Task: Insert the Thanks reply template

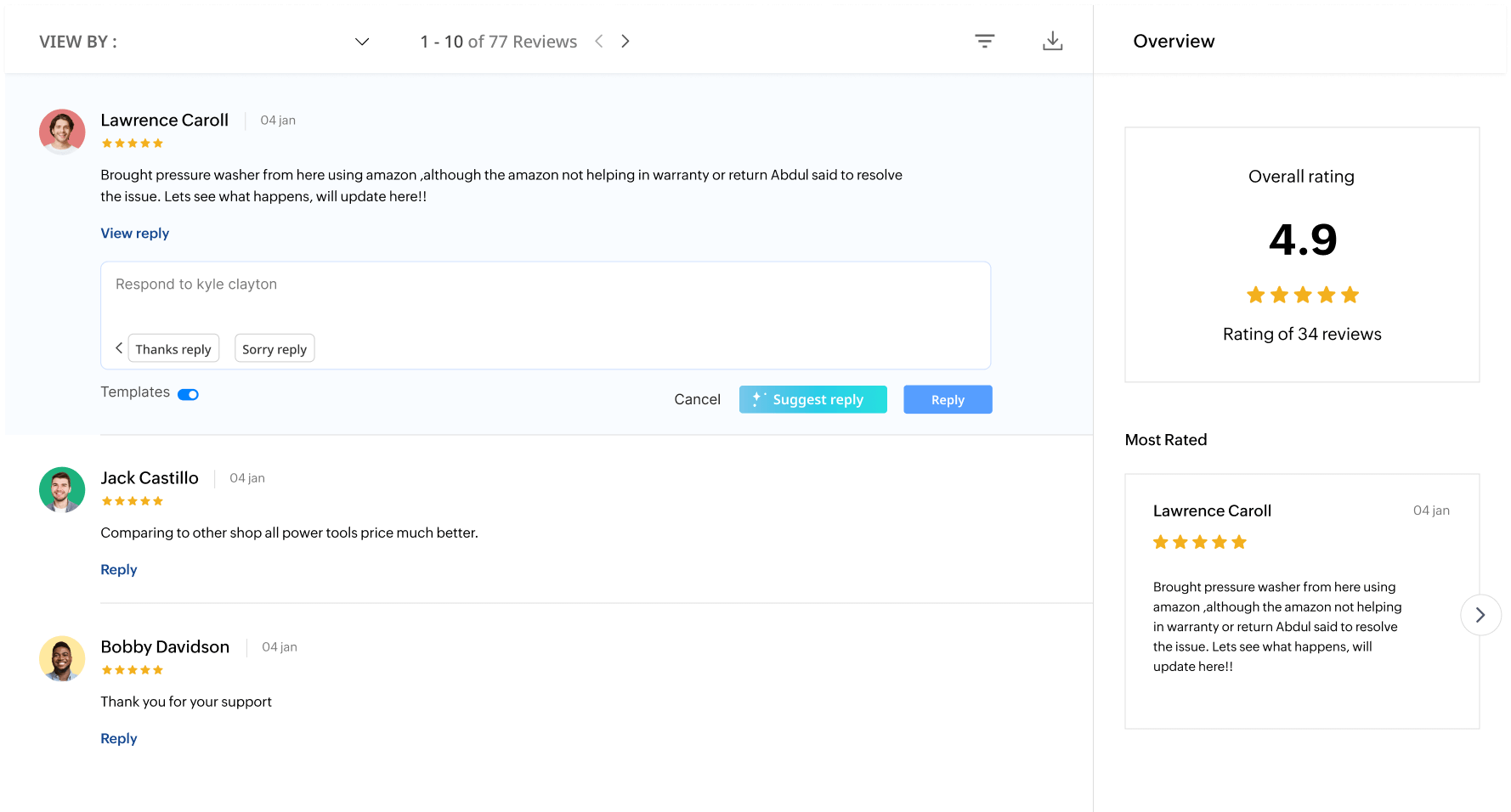Action: point(173,349)
